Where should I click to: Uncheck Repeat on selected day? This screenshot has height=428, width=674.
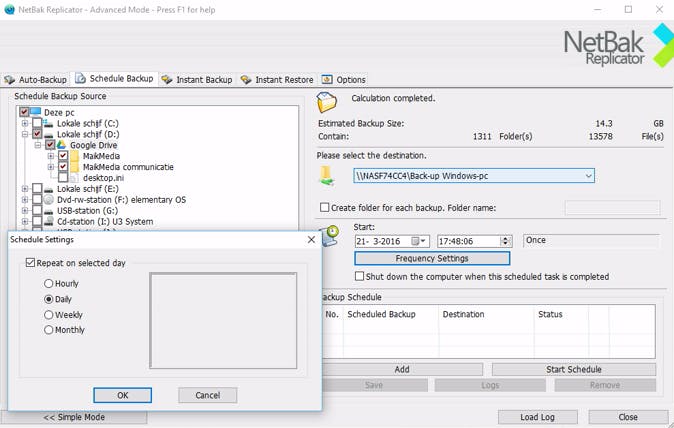pyautogui.click(x=30, y=263)
